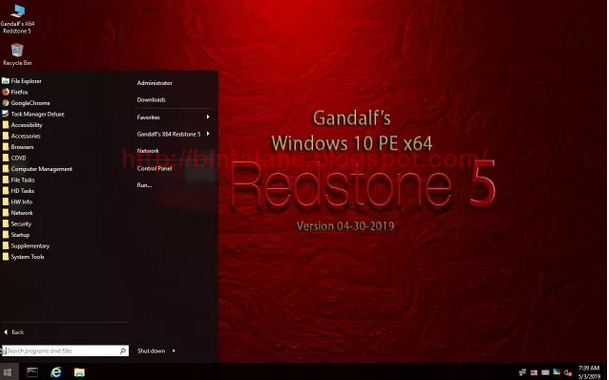Image resolution: width=609 pixels, height=380 pixels.
Task: Click the Shut down button
Action: (151, 351)
